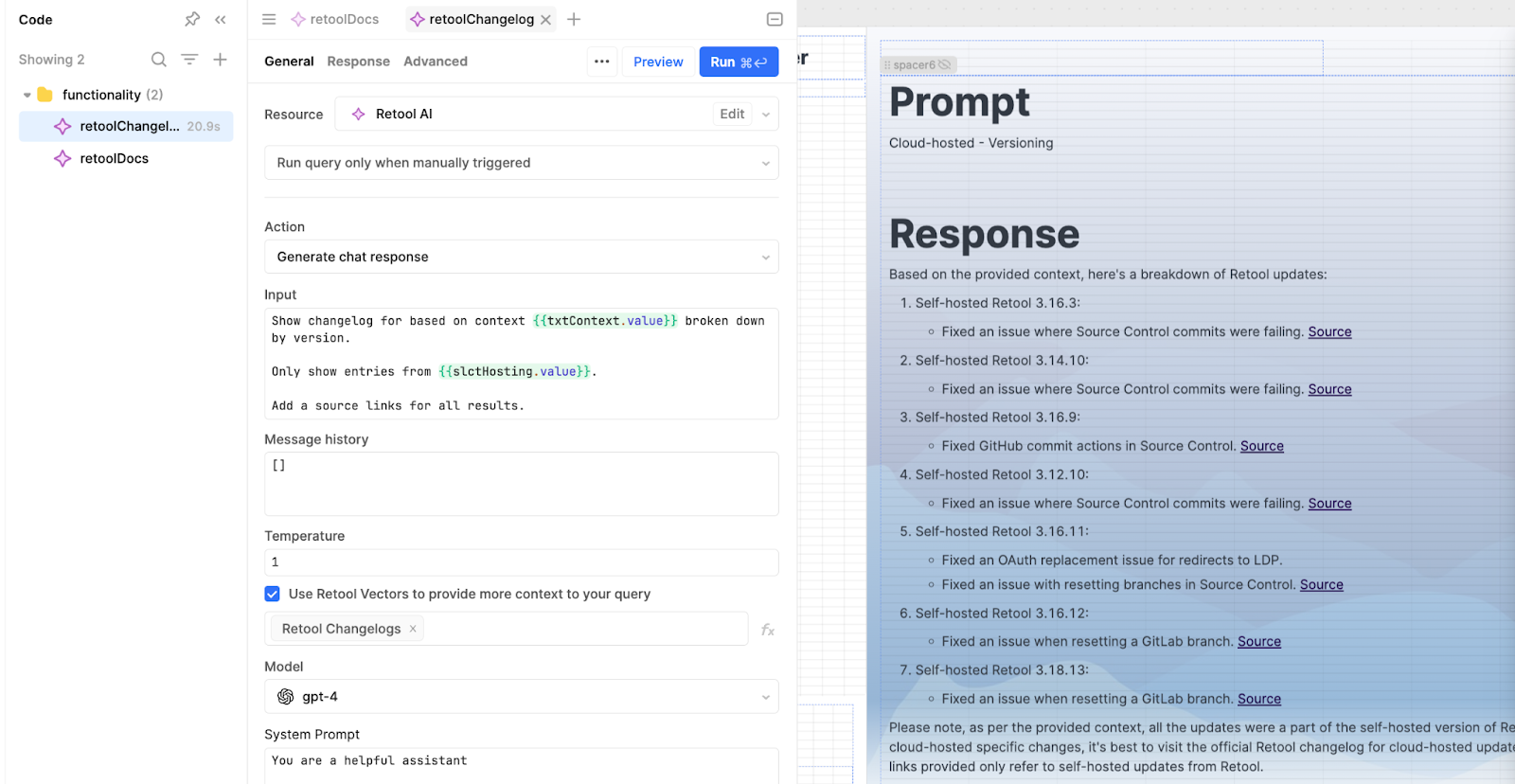The width and height of the screenshot is (1515, 784).
Task: Open search in the Code panel
Action: tap(159, 60)
